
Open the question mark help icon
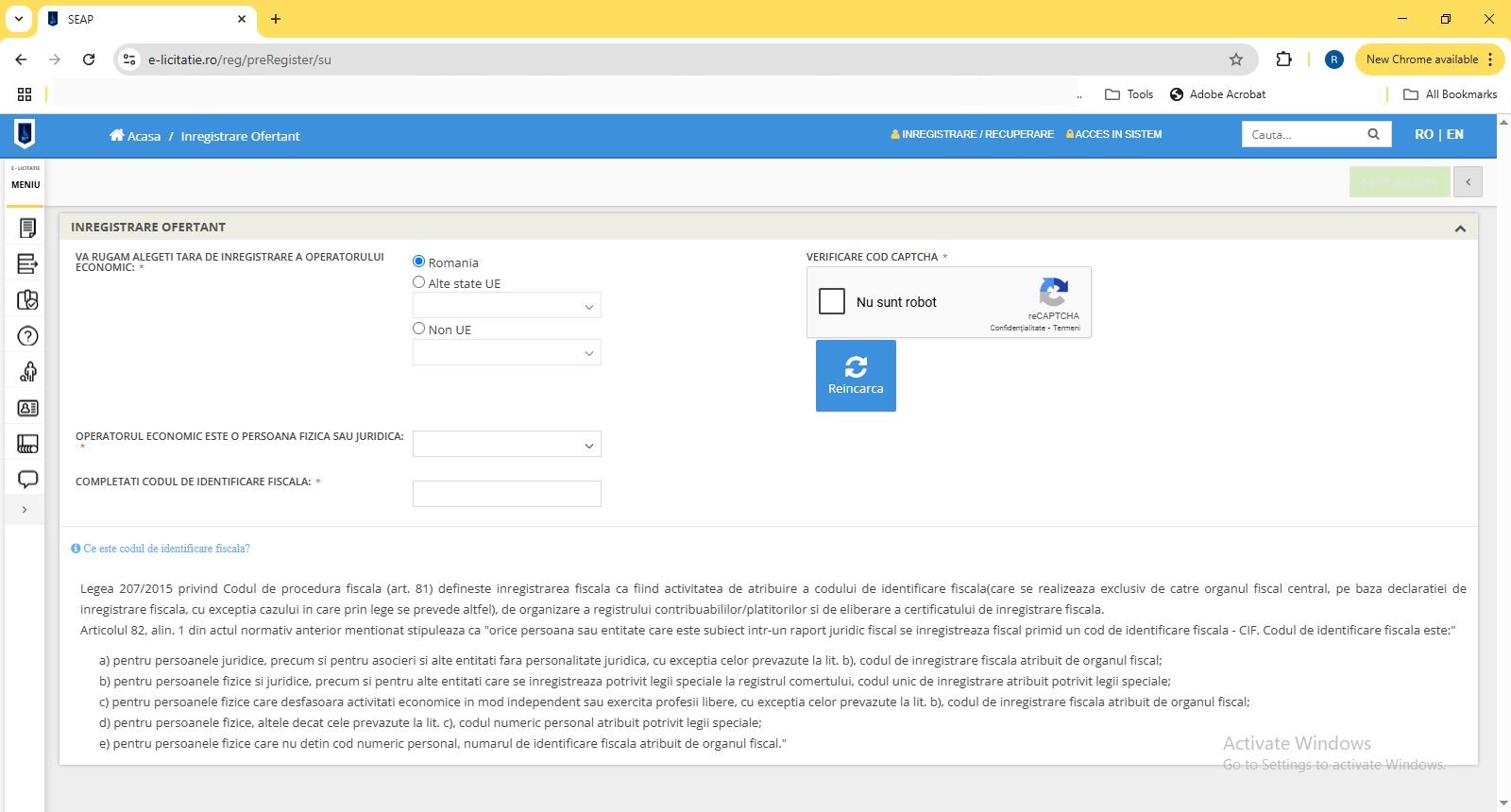[x=27, y=336]
